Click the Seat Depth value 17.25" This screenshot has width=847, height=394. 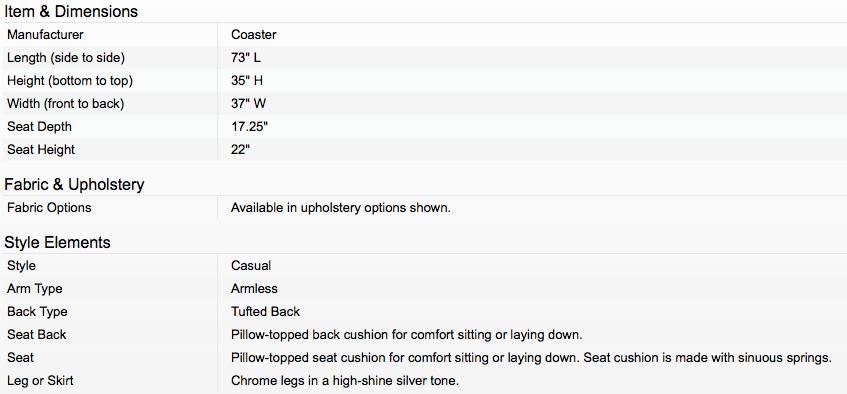coord(250,127)
